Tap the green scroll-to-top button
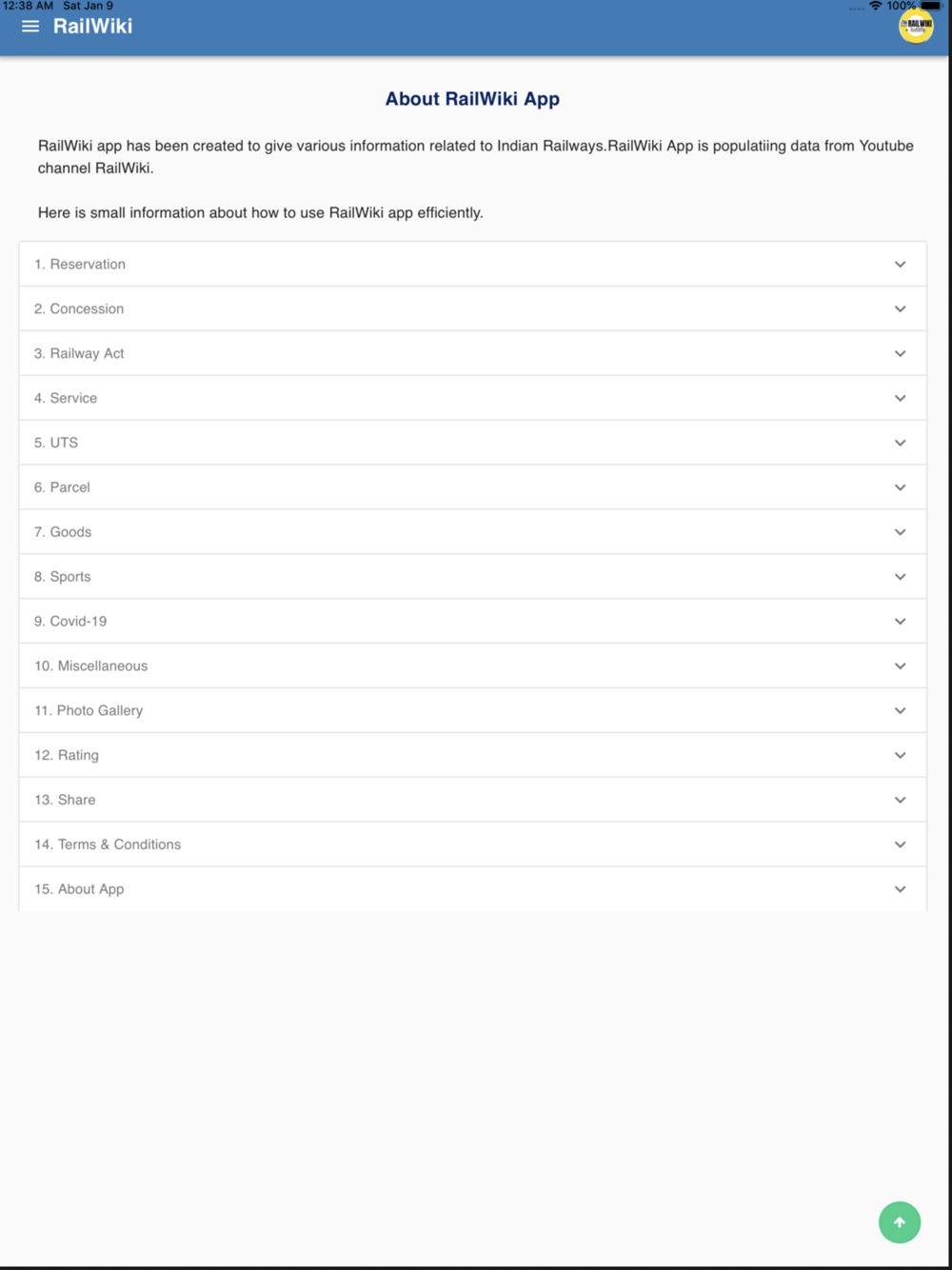Screen dimensions: 952x1270 pos(900,1222)
